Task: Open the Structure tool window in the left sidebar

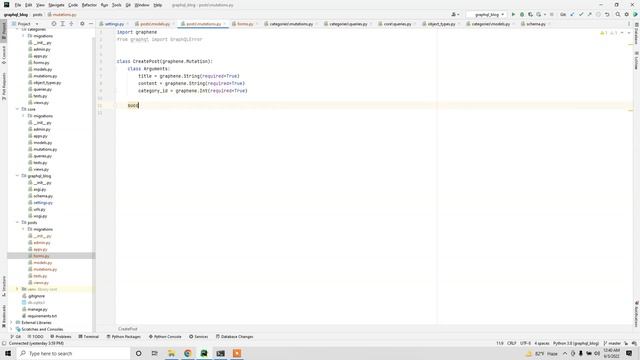Action: click(x=4, y=286)
